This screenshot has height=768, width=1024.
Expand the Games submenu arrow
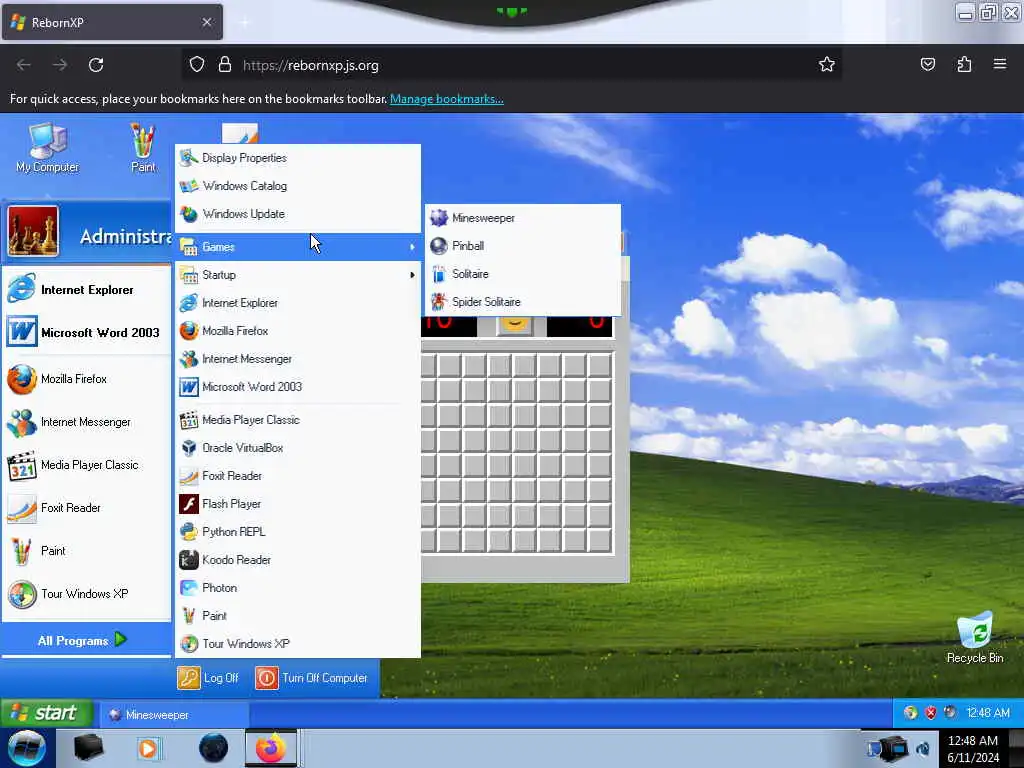click(x=412, y=247)
